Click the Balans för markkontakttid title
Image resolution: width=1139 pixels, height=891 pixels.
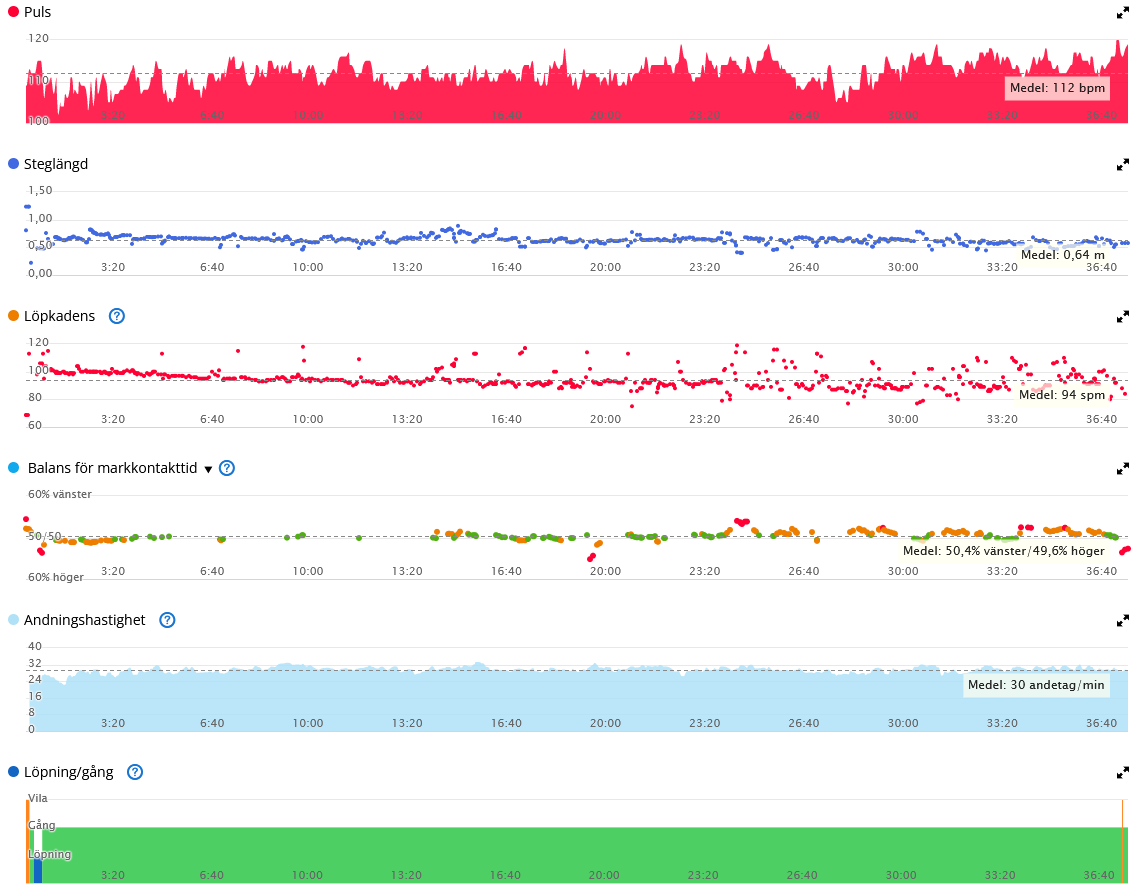tap(113, 468)
